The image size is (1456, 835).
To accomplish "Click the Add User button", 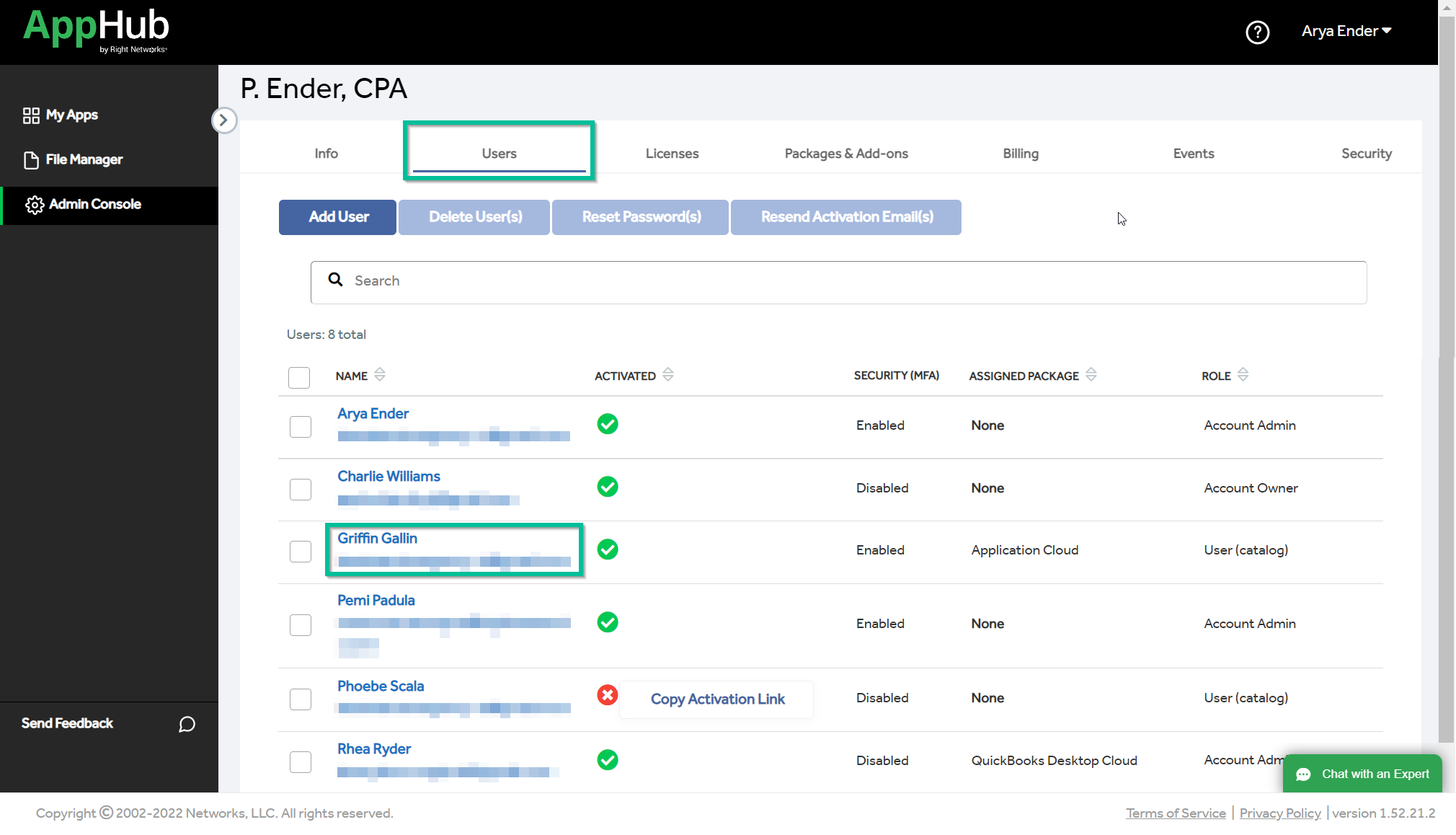I will pyautogui.click(x=337, y=217).
